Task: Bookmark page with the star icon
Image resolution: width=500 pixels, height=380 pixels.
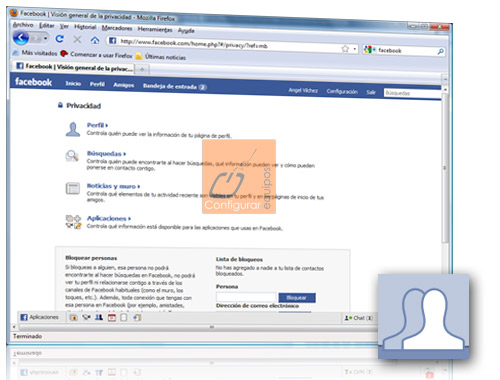Action: click(345, 49)
